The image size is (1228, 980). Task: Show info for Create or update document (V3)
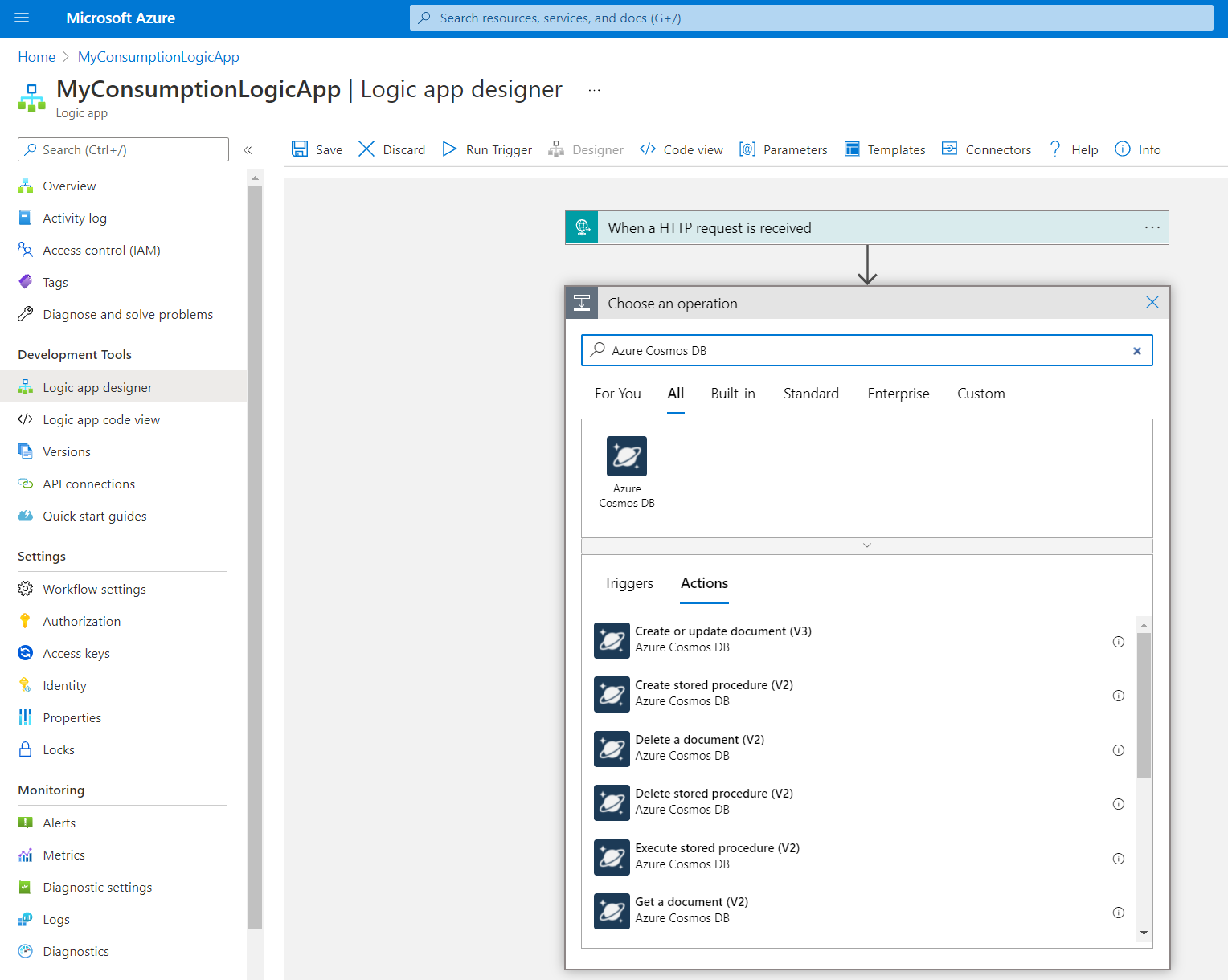pos(1118,642)
